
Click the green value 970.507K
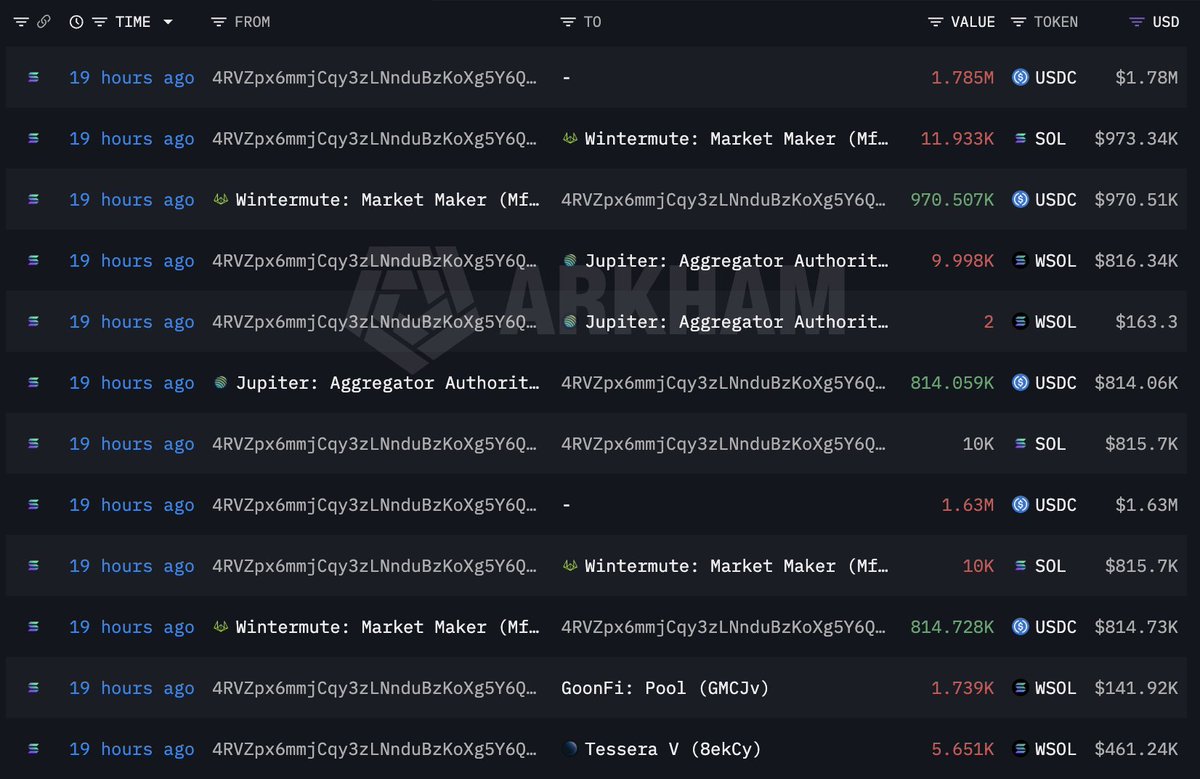pos(952,199)
